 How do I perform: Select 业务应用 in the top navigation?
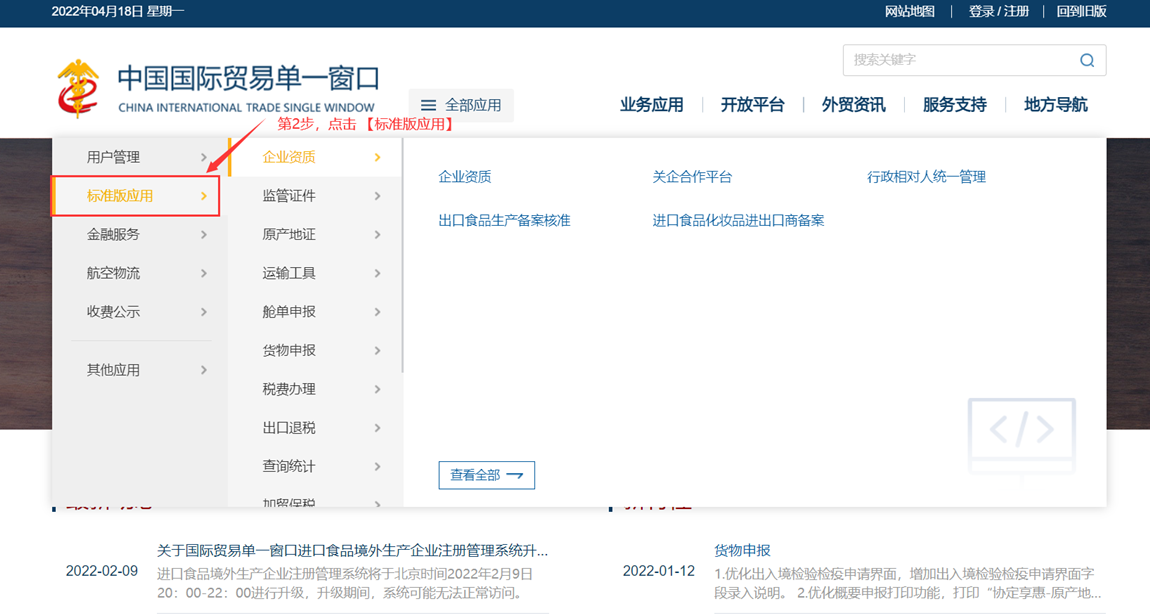click(x=651, y=104)
